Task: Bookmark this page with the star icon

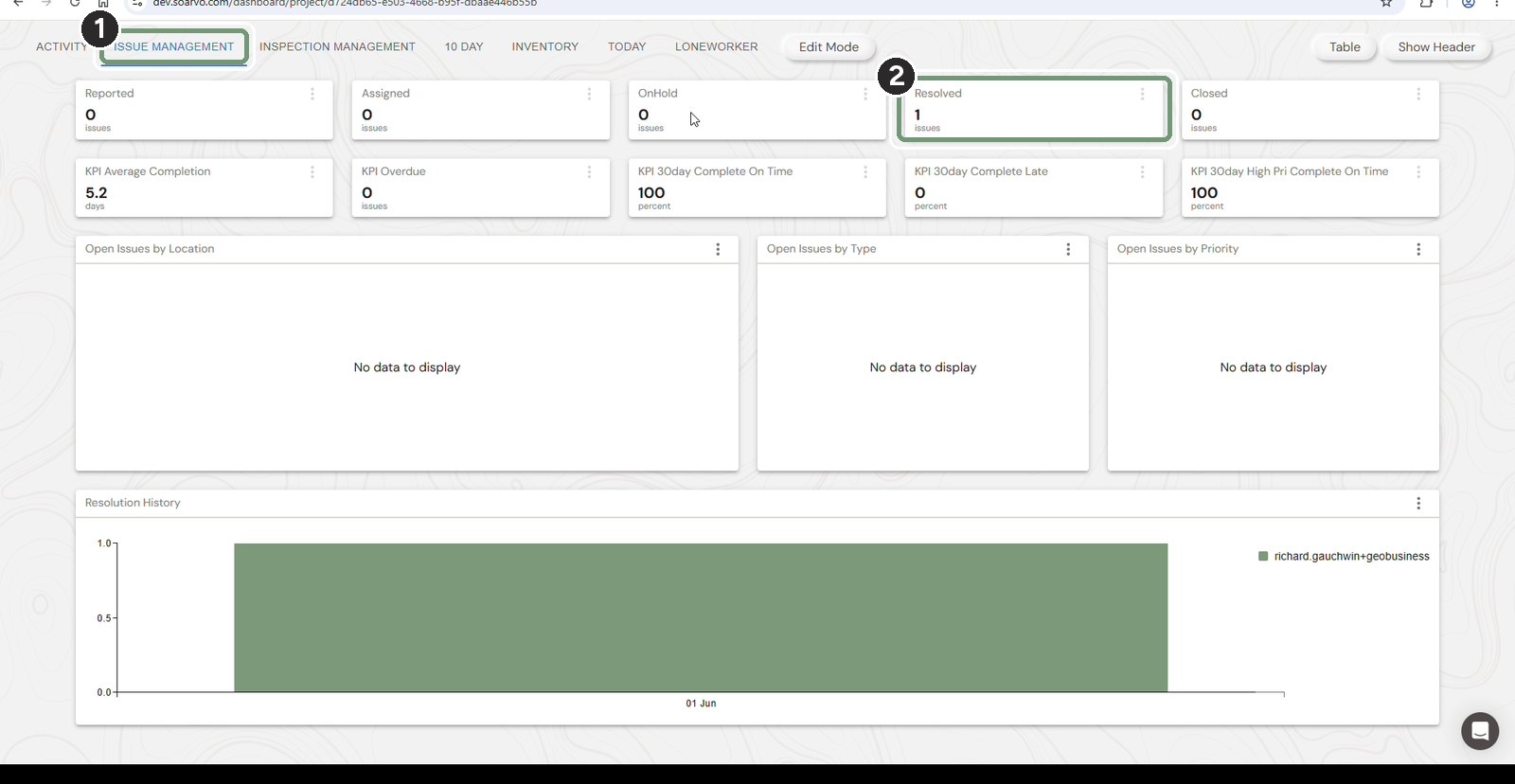Action: pyautogui.click(x=1386, y=3)
